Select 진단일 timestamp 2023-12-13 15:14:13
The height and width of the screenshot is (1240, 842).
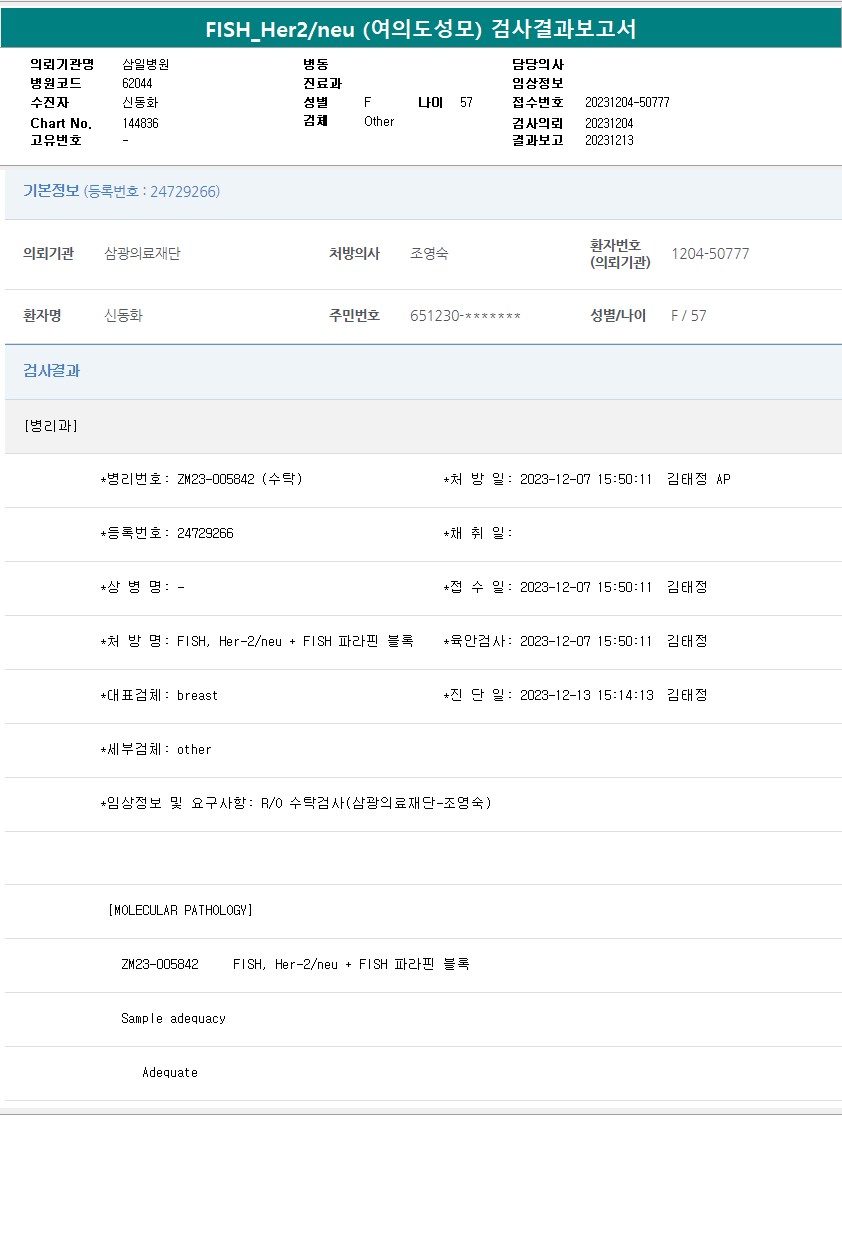click(587, 695)
